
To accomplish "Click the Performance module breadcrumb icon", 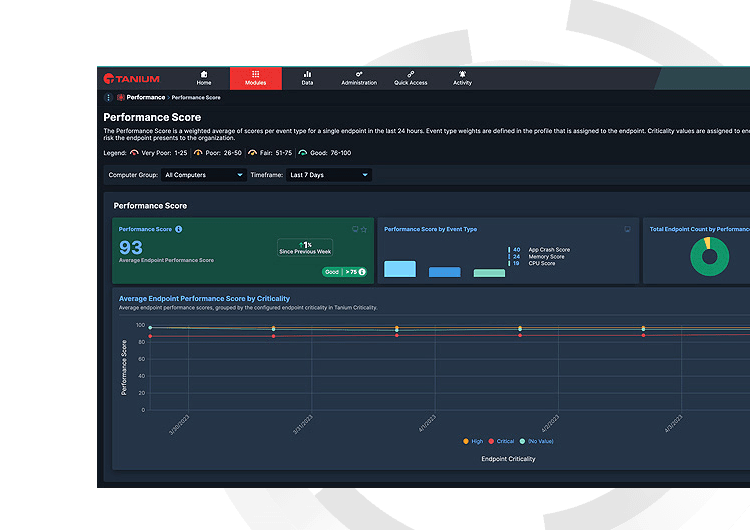I will (x=121, y=98).
